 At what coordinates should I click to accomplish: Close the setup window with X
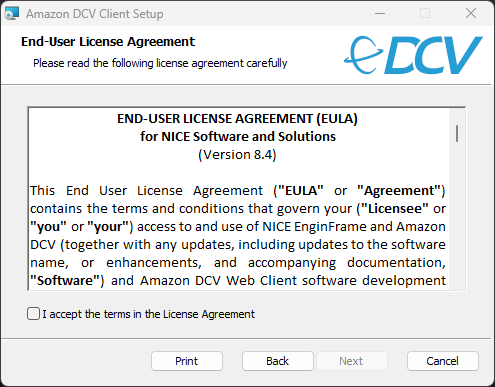tap(471, 13)
